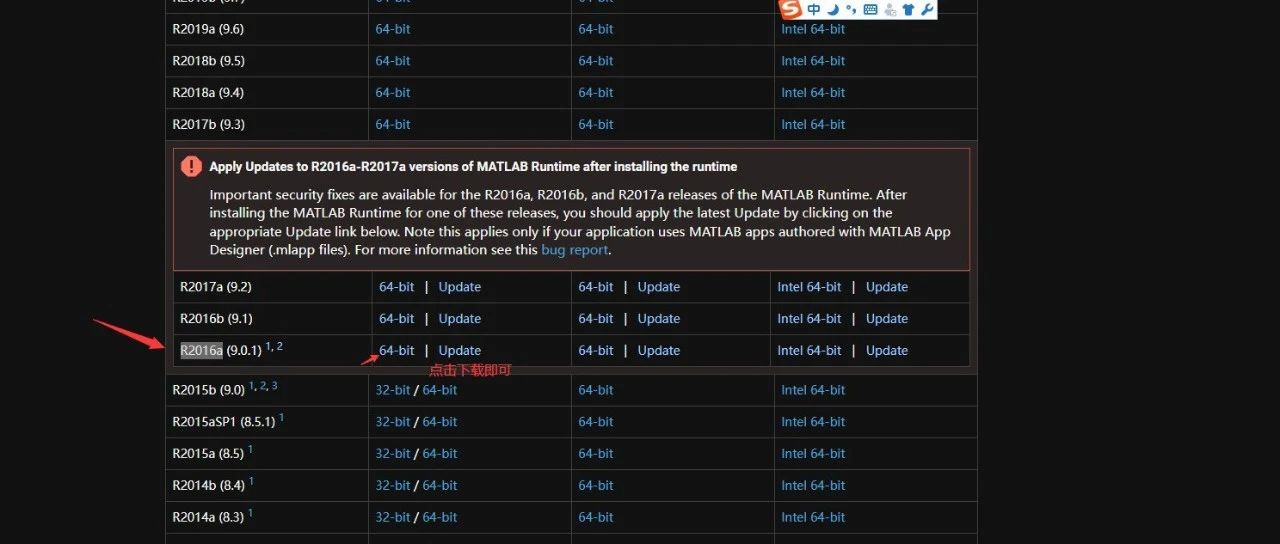This screenshot has width=1280, height=544.
Task: Open footnote 1 next to R2015aSP1 (8.5.1)
Action: 282,418
